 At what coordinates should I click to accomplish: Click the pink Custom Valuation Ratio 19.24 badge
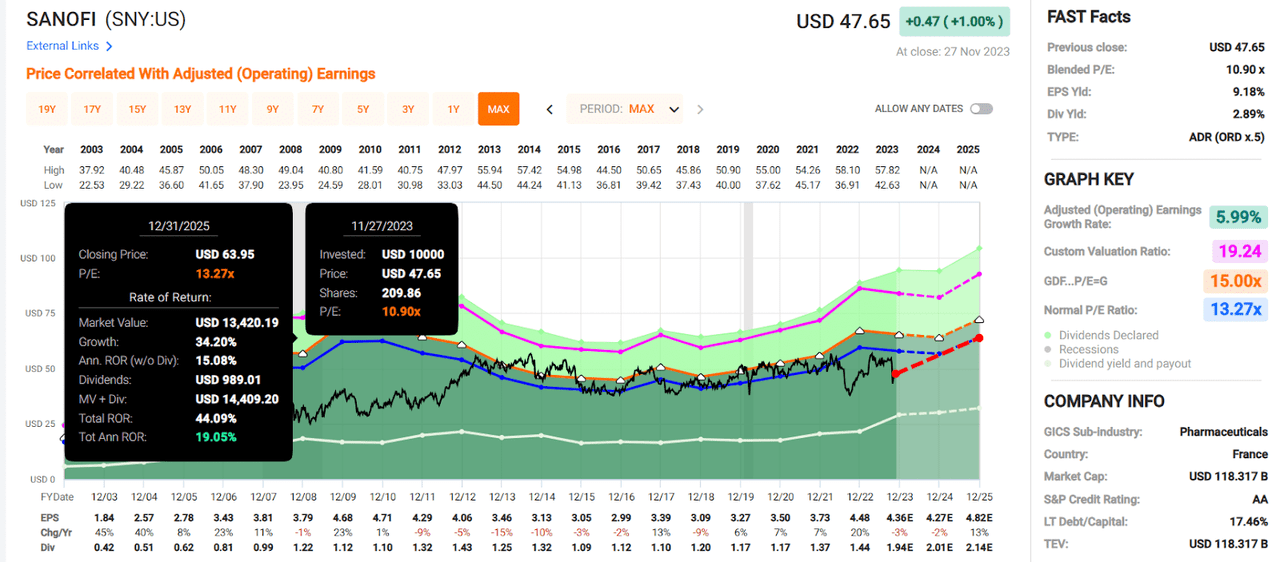(1238, 251)
